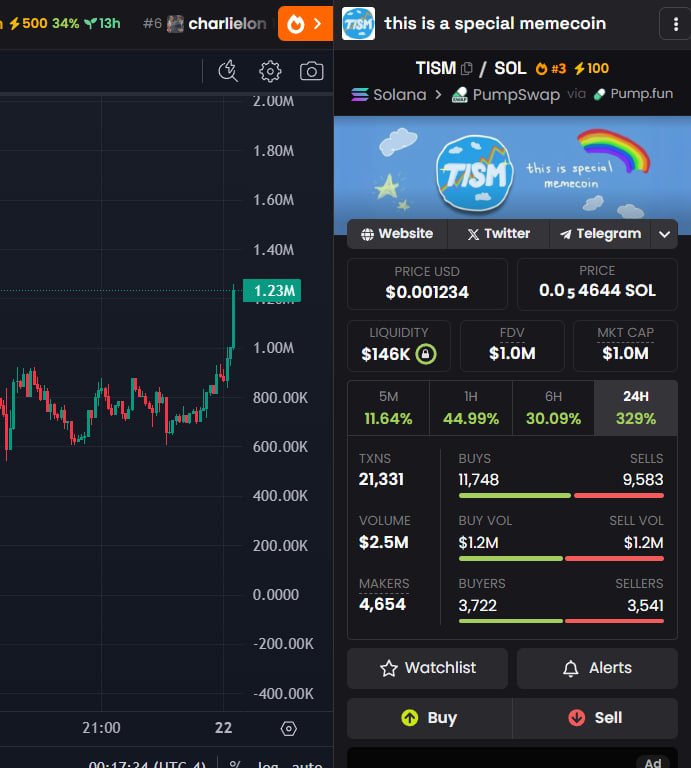Click the Buy button
The height and width of the screenshot is (768, 691).
[x=429, y=718]
